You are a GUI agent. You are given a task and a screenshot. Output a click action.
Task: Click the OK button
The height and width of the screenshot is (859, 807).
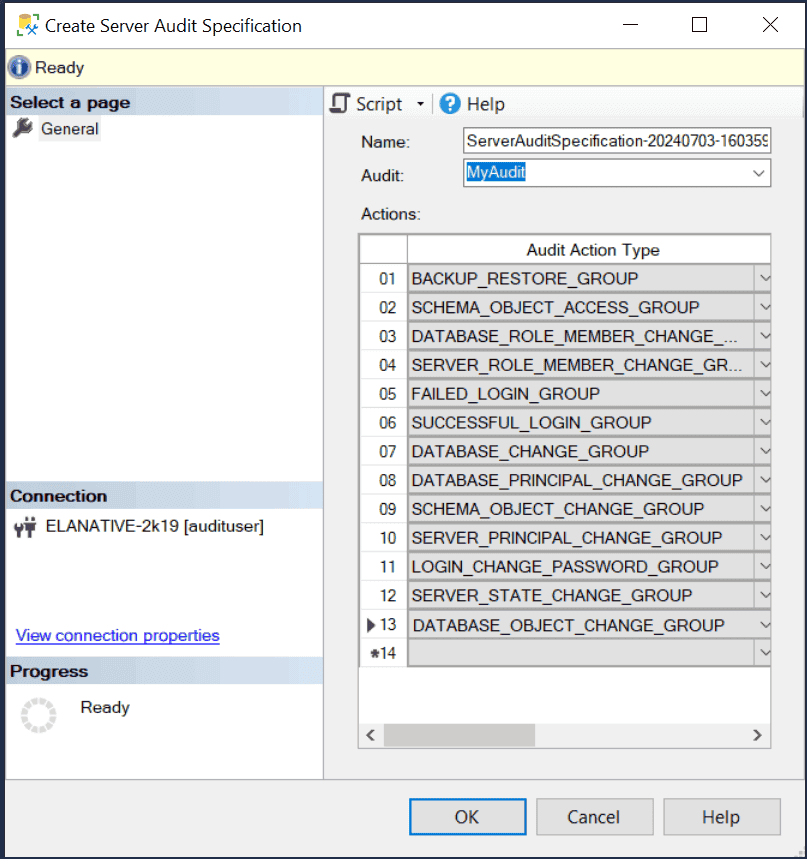click(x=467, y=816)
